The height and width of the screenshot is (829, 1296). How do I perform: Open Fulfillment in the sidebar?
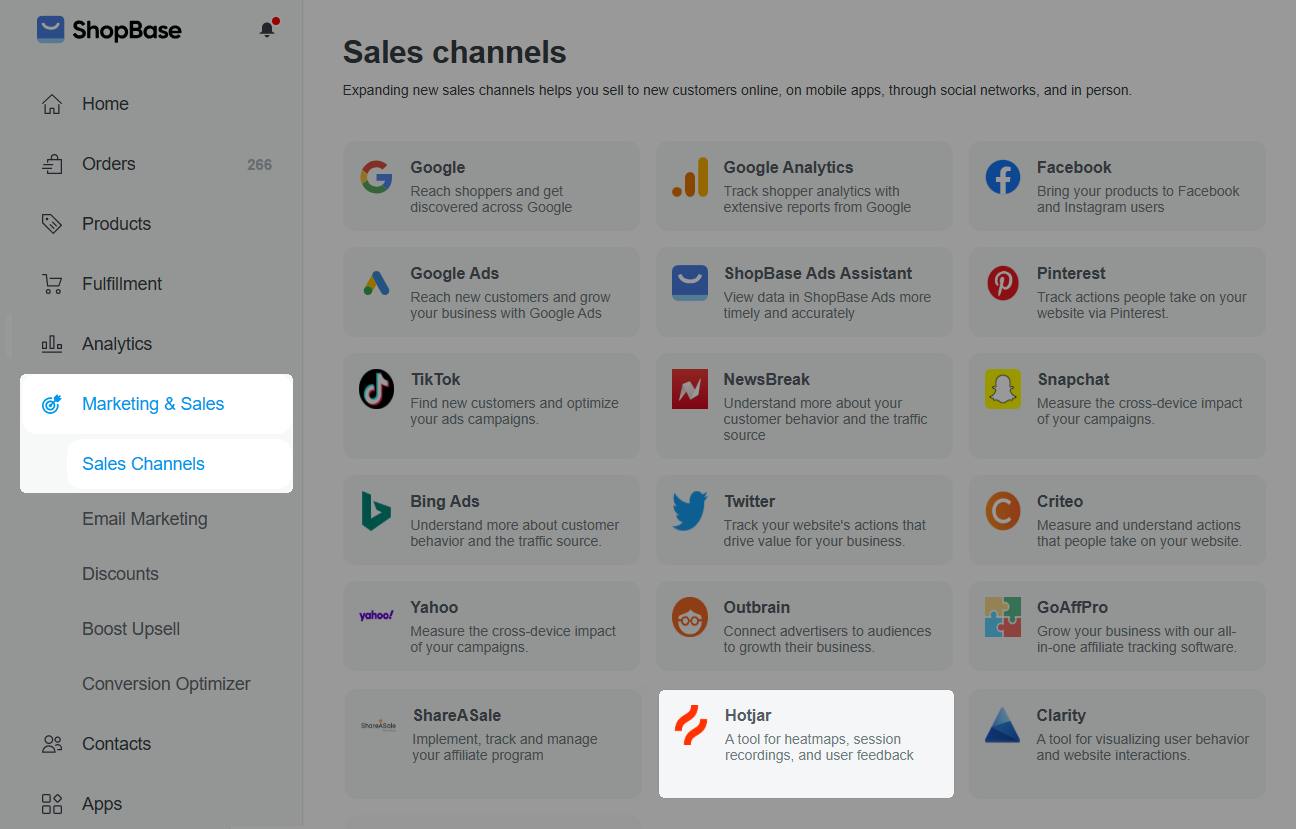click(122, 284)
